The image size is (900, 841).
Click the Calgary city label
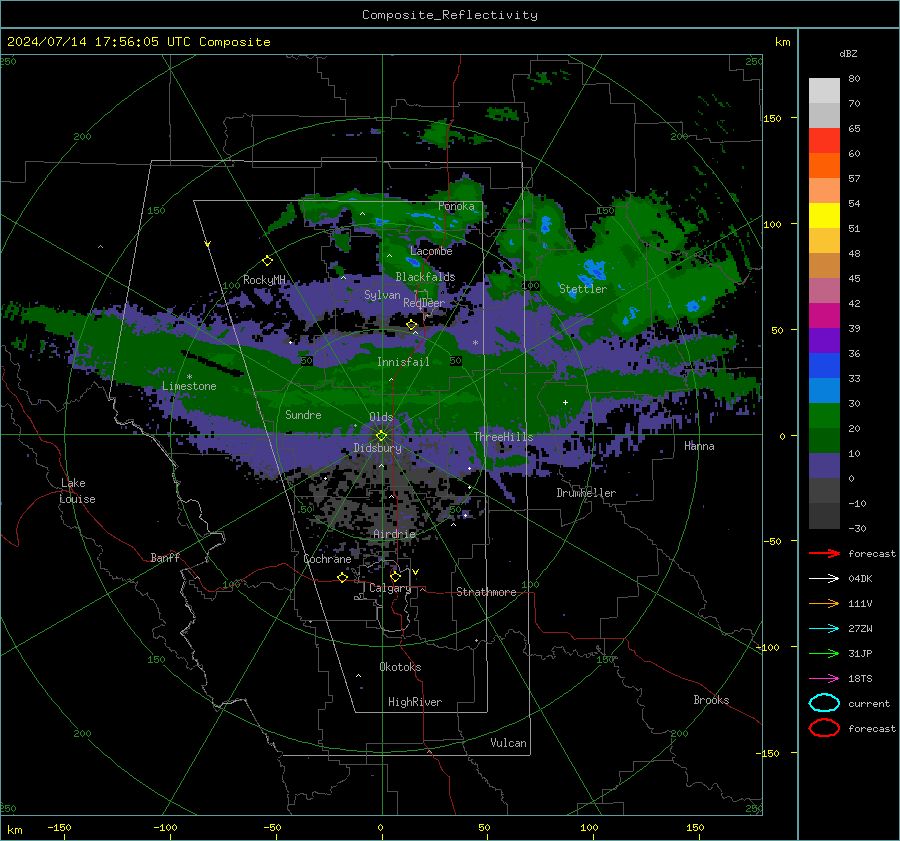coord(390,588)
